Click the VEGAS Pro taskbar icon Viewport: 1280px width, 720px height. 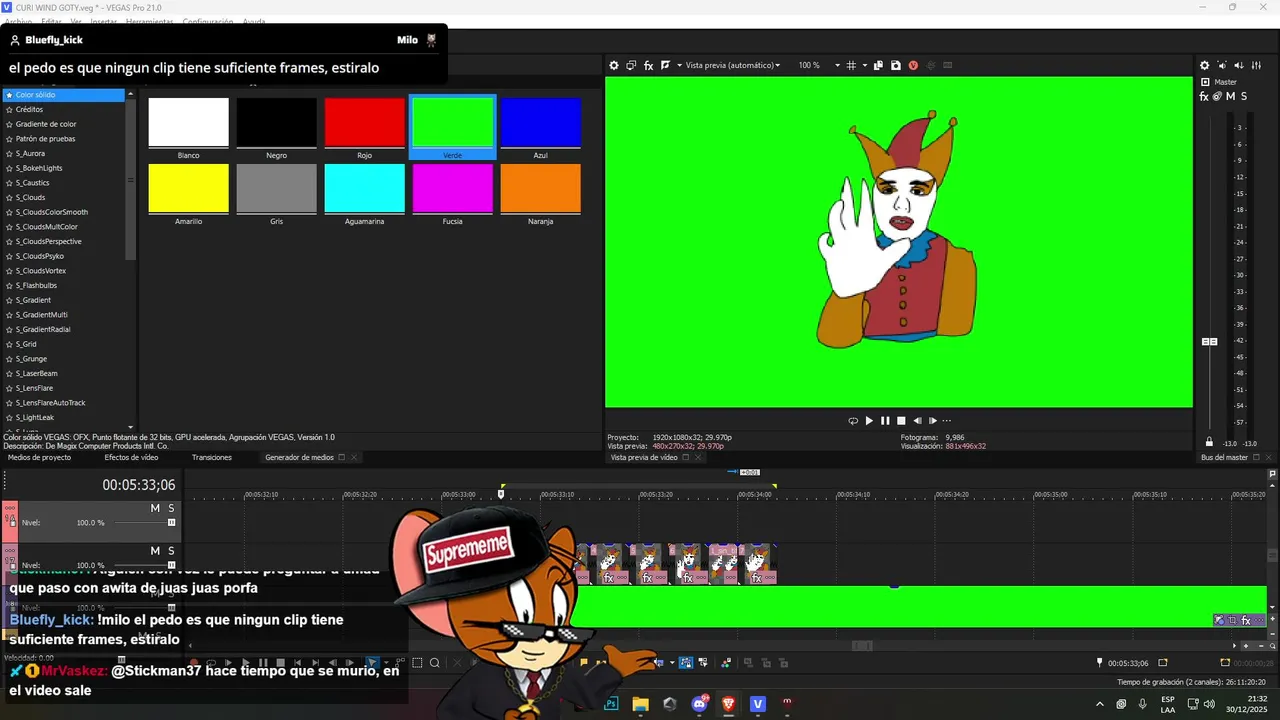757,704
